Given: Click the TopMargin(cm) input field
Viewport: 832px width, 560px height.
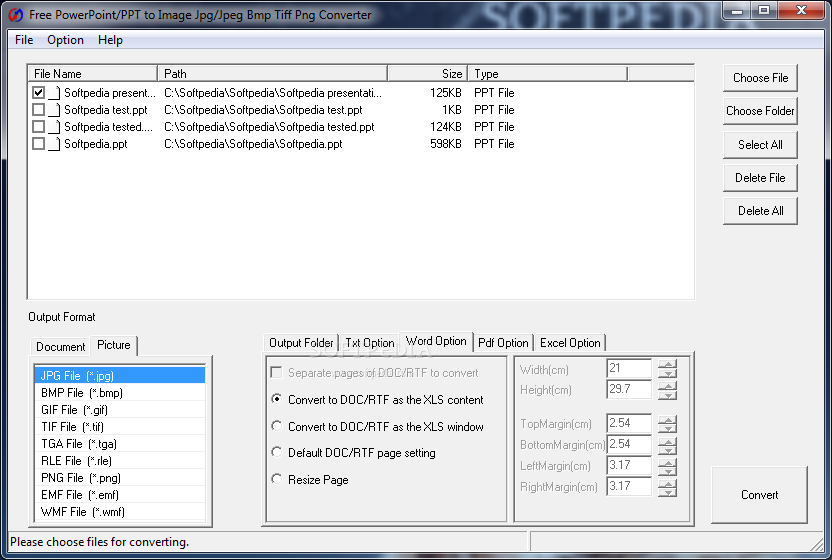Looking at the screenshot, I should [629, 423].
